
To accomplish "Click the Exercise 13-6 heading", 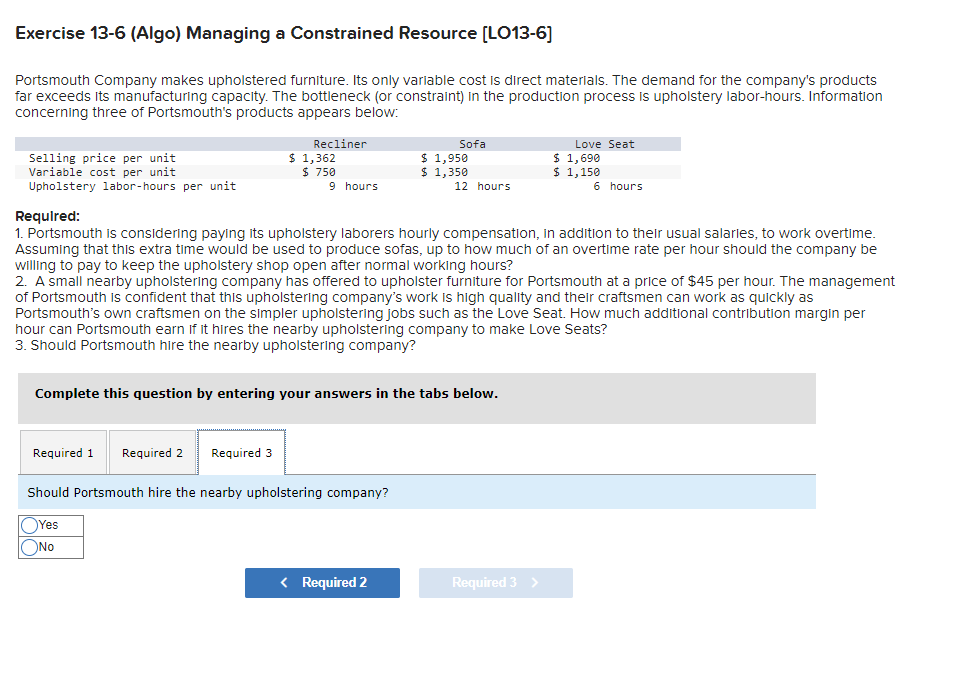I will click(284, 33).
